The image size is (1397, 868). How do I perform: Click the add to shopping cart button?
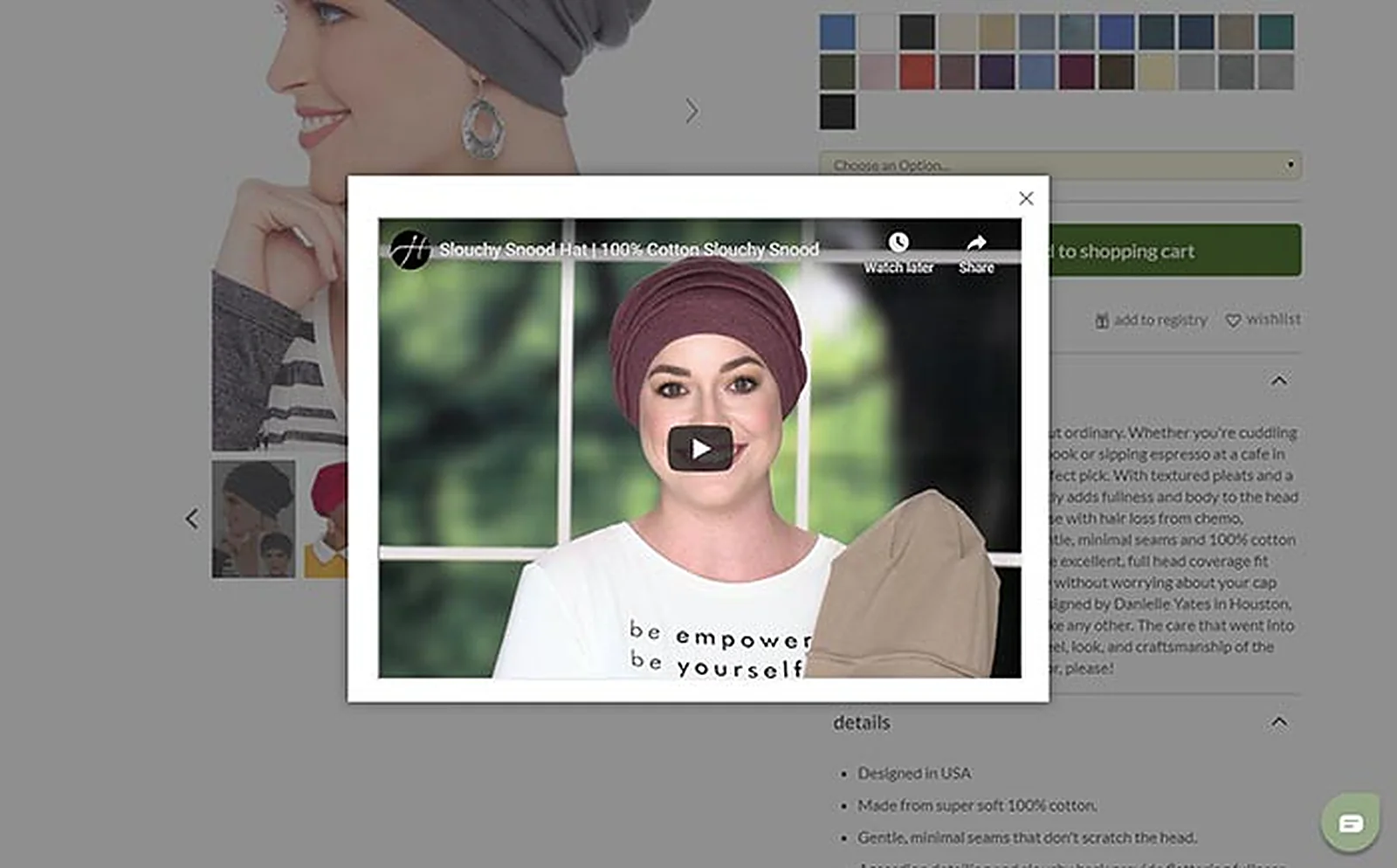(1175, 251)
